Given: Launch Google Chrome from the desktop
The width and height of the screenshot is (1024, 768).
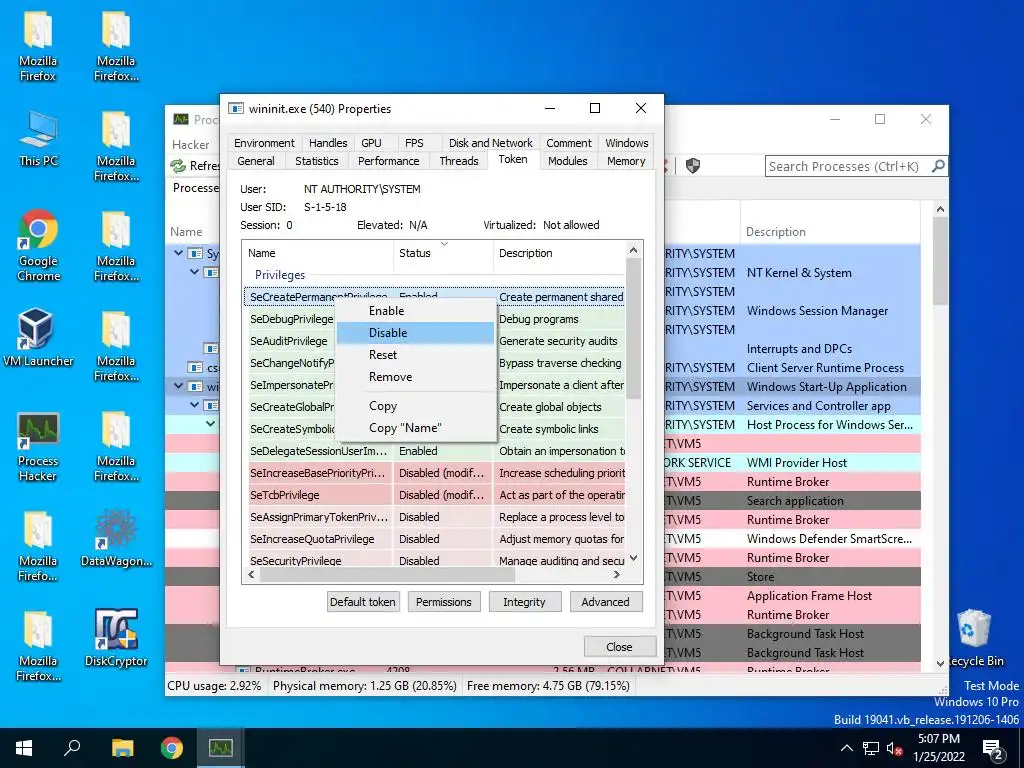Looking at the screenshot, I should tap(38, 246).
